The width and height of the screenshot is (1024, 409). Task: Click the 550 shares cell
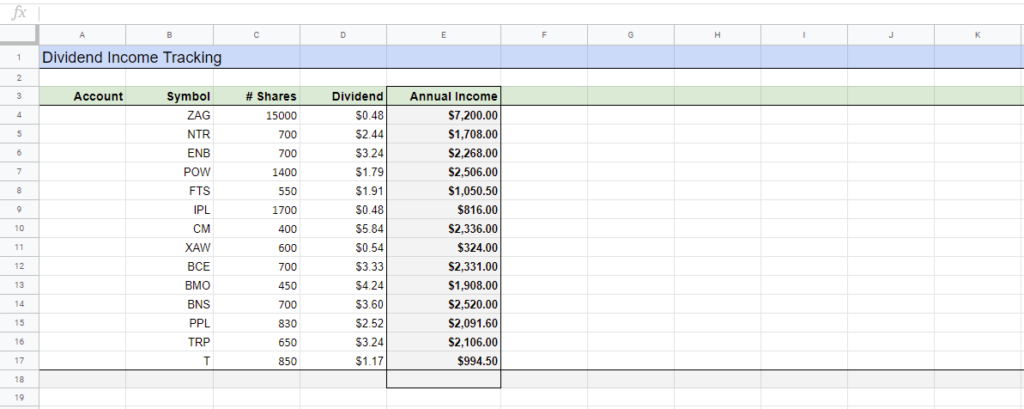(x=257, y=191)
